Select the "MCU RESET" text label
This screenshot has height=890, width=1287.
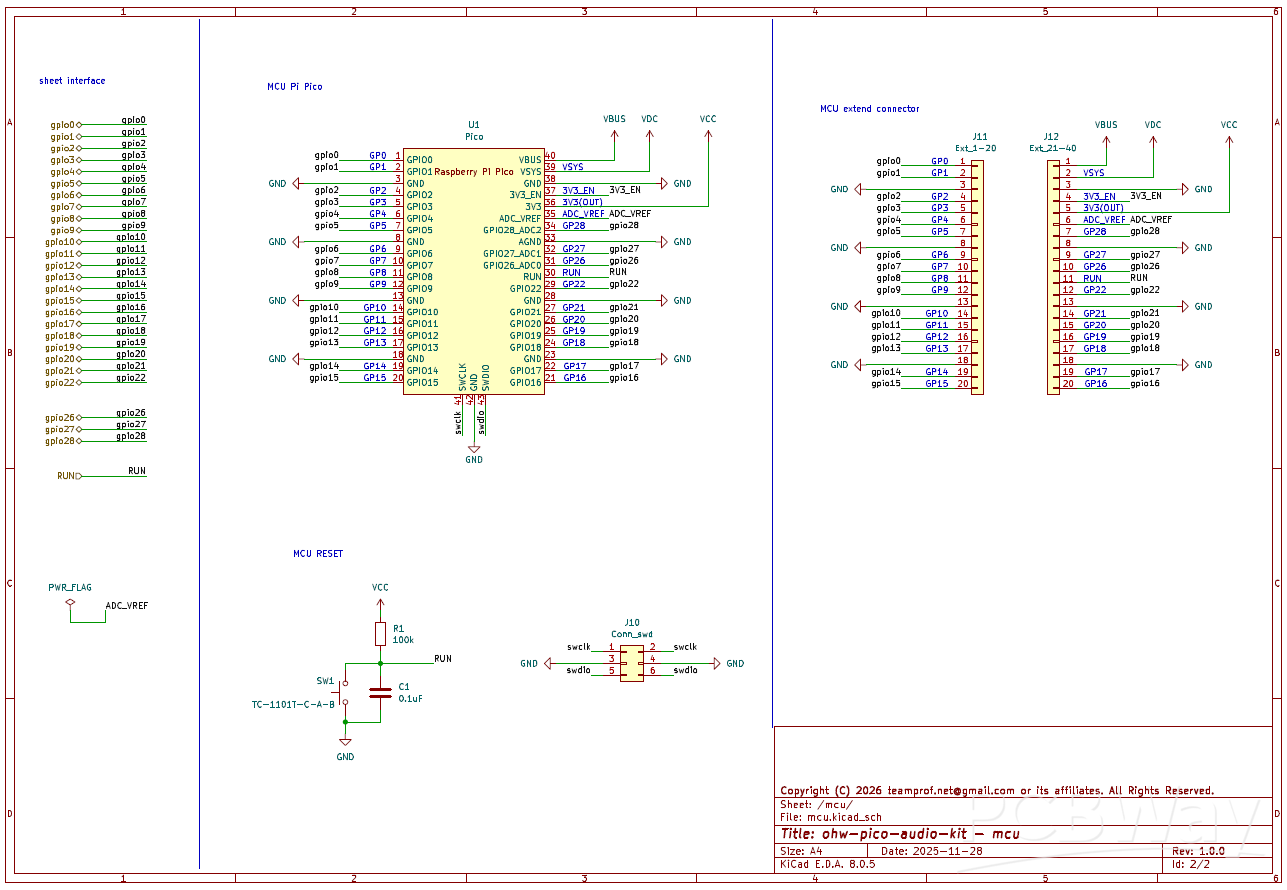pyautogui.click(x=318, y=553)
